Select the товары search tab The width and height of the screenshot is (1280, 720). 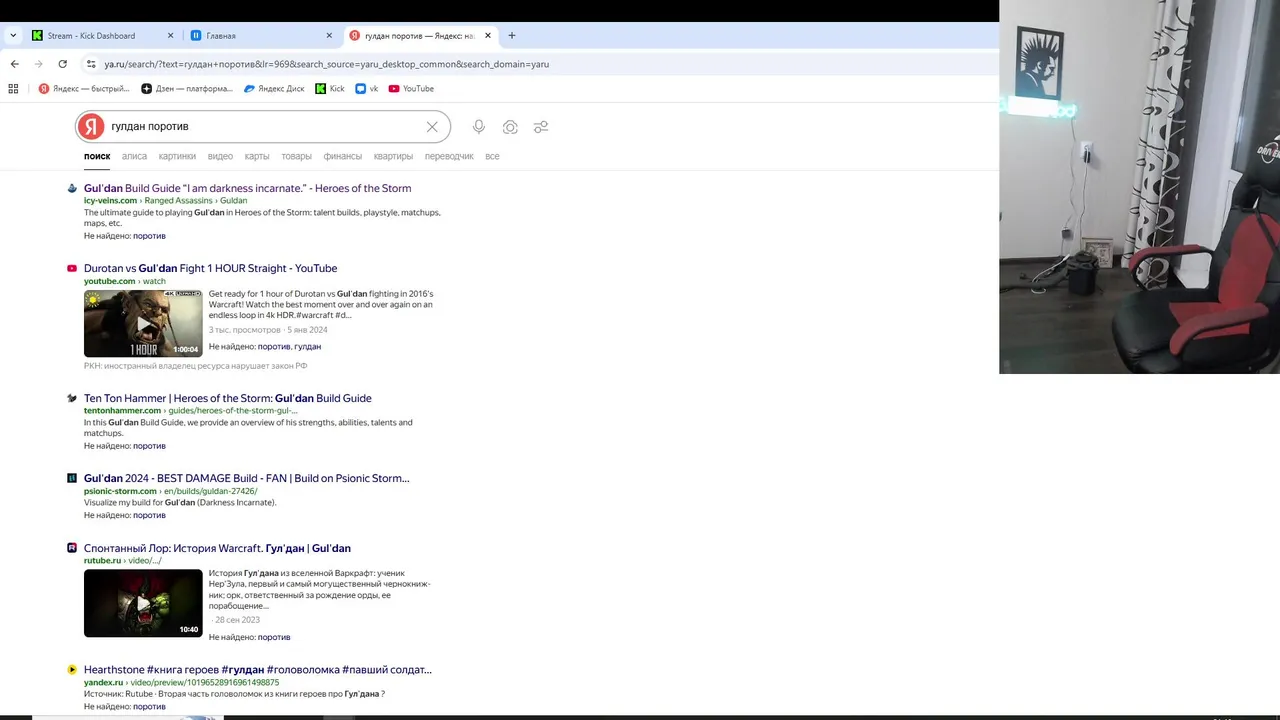click(296, 156)
